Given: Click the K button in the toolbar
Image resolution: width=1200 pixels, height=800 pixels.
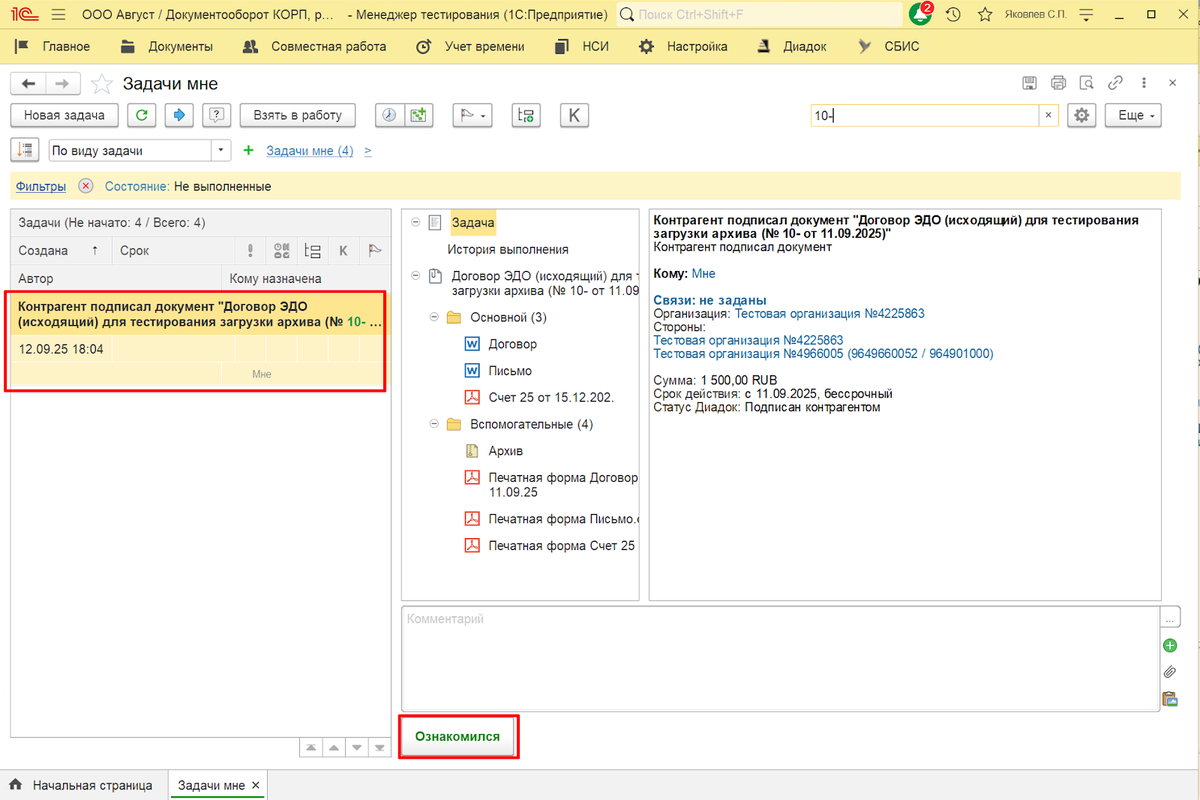Looking at the screenshot, I should pos(574,115).
